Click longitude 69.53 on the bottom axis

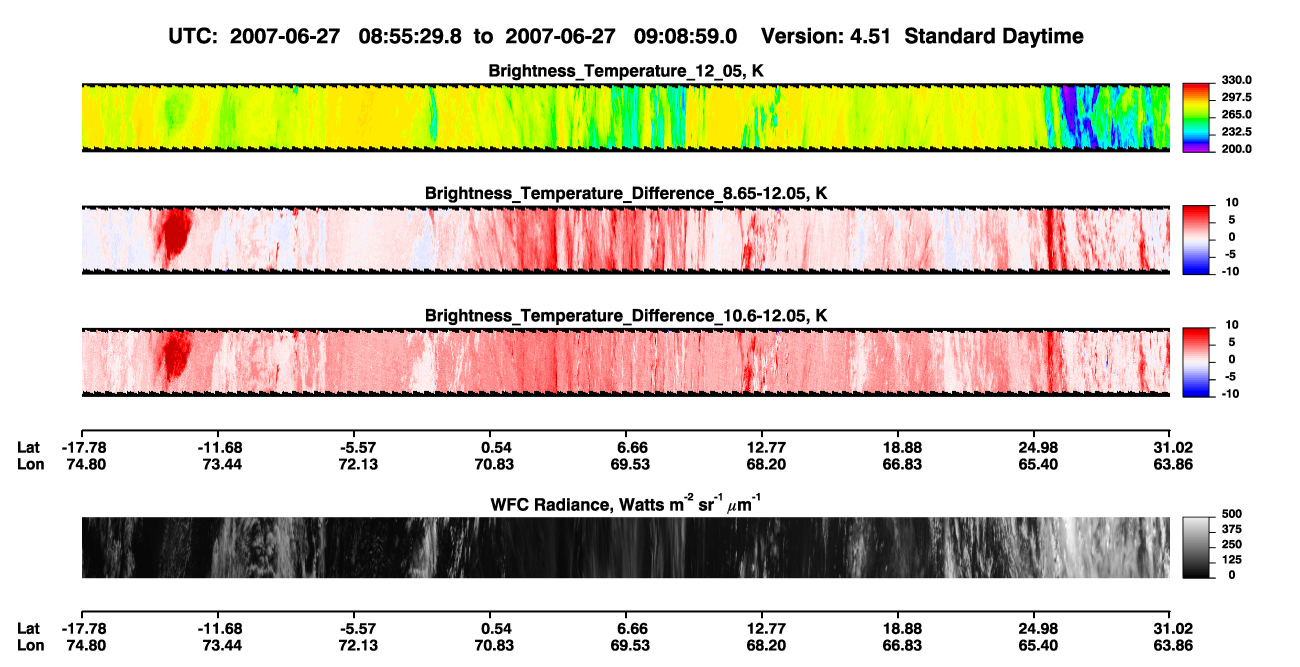(x=629, y=644)
